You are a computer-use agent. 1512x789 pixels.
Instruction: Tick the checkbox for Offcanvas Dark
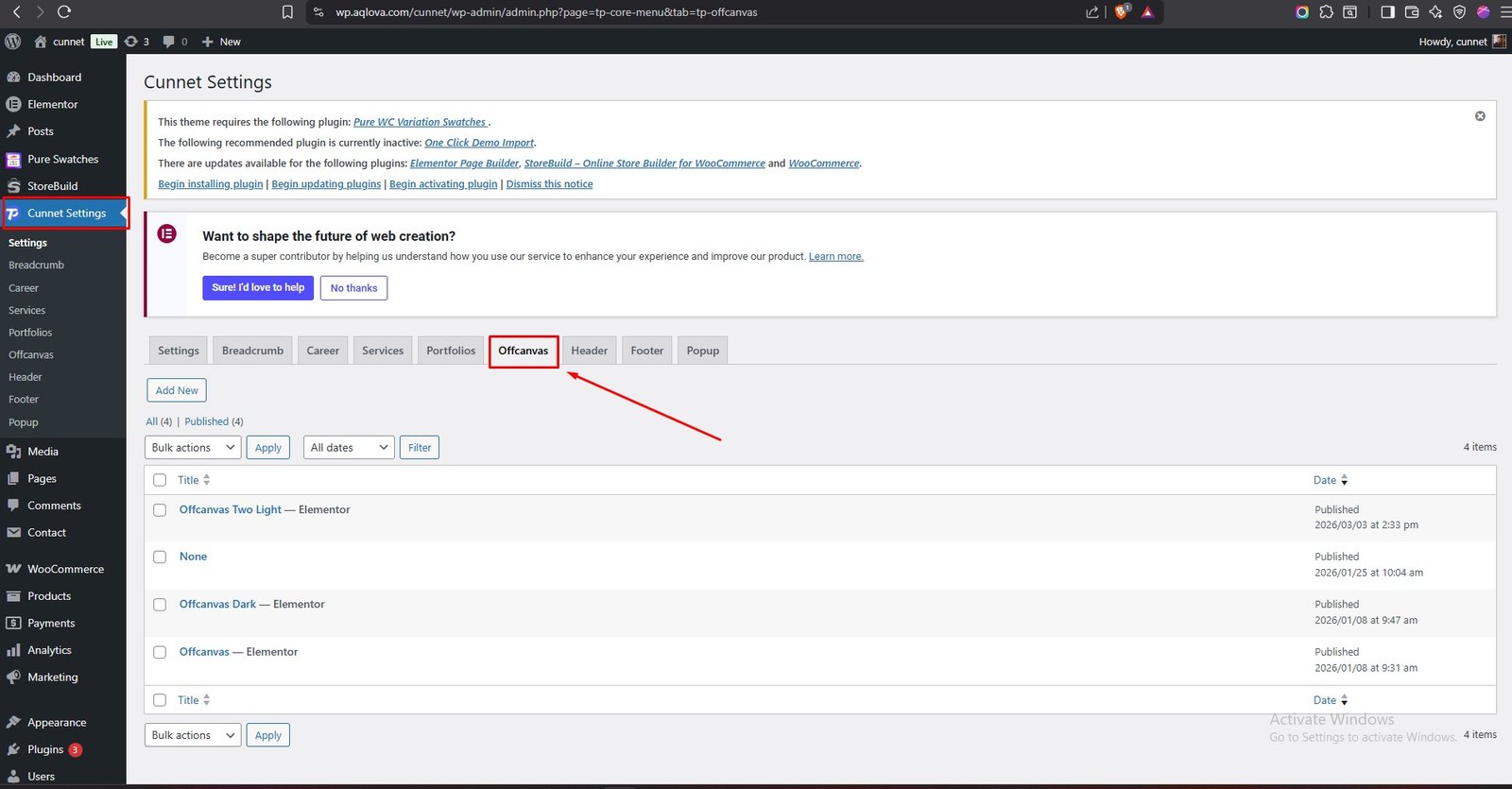coord(160,605)
